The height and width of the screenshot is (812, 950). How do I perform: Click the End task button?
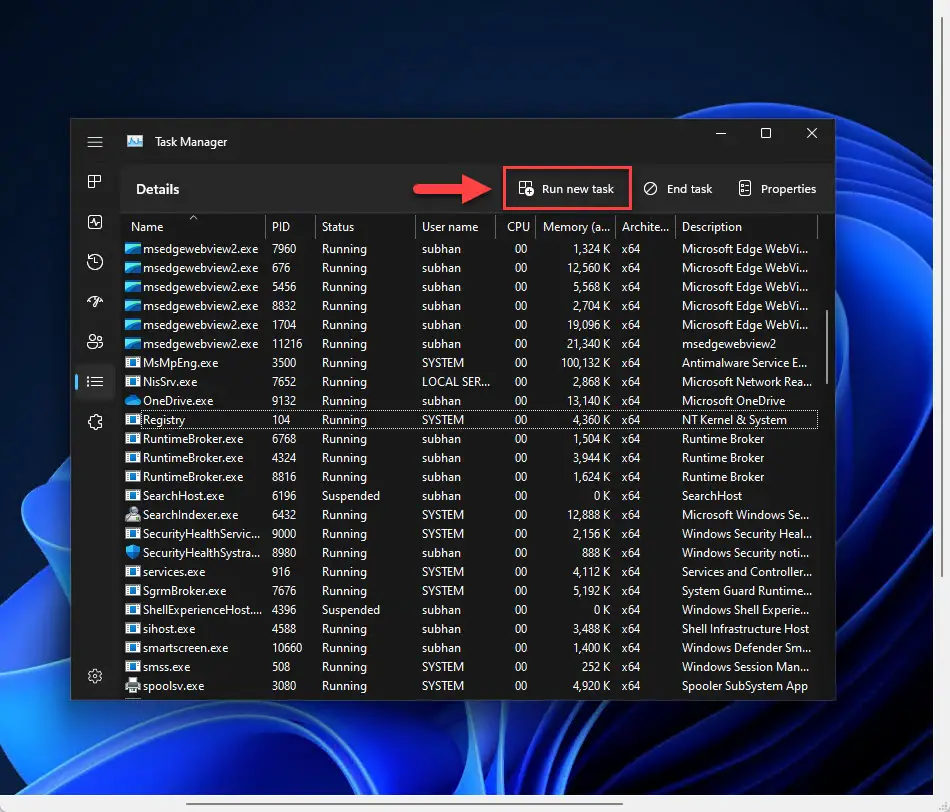pos(678,189)
